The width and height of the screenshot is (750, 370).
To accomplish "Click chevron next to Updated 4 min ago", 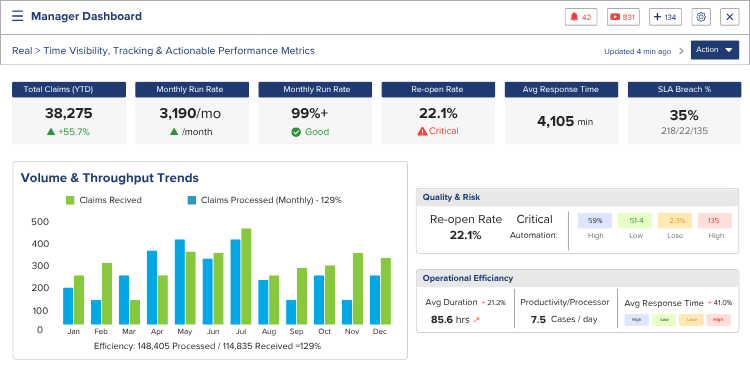I will point(682,51).
